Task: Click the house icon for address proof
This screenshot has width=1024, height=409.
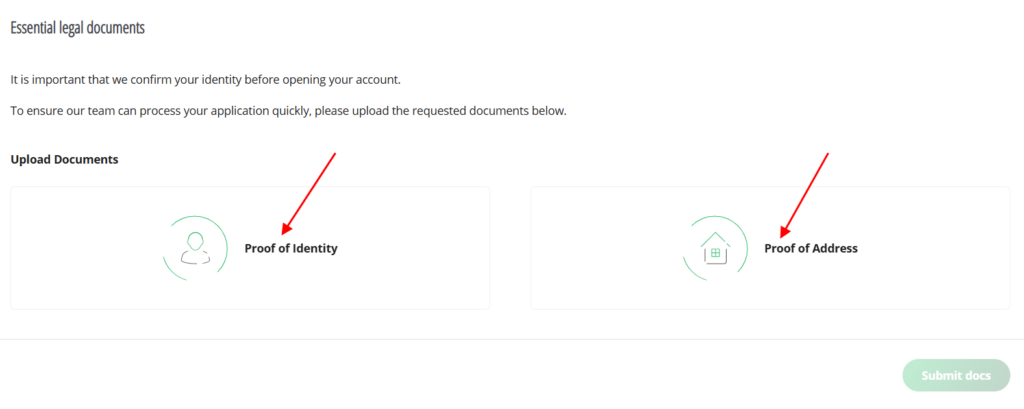Action: [x=715, y=248]
